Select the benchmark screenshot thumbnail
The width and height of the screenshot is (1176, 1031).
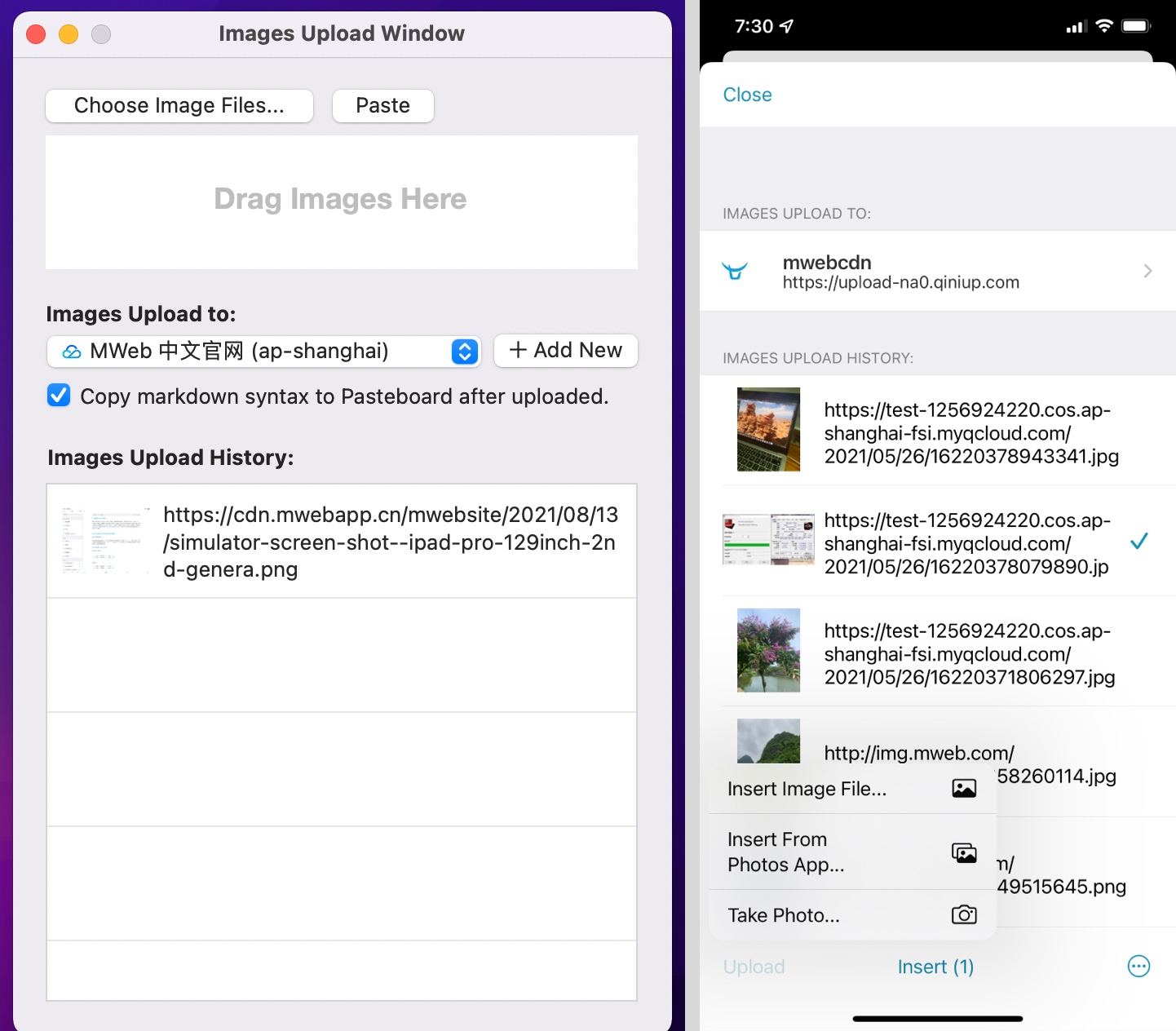(x=768, y=539)
